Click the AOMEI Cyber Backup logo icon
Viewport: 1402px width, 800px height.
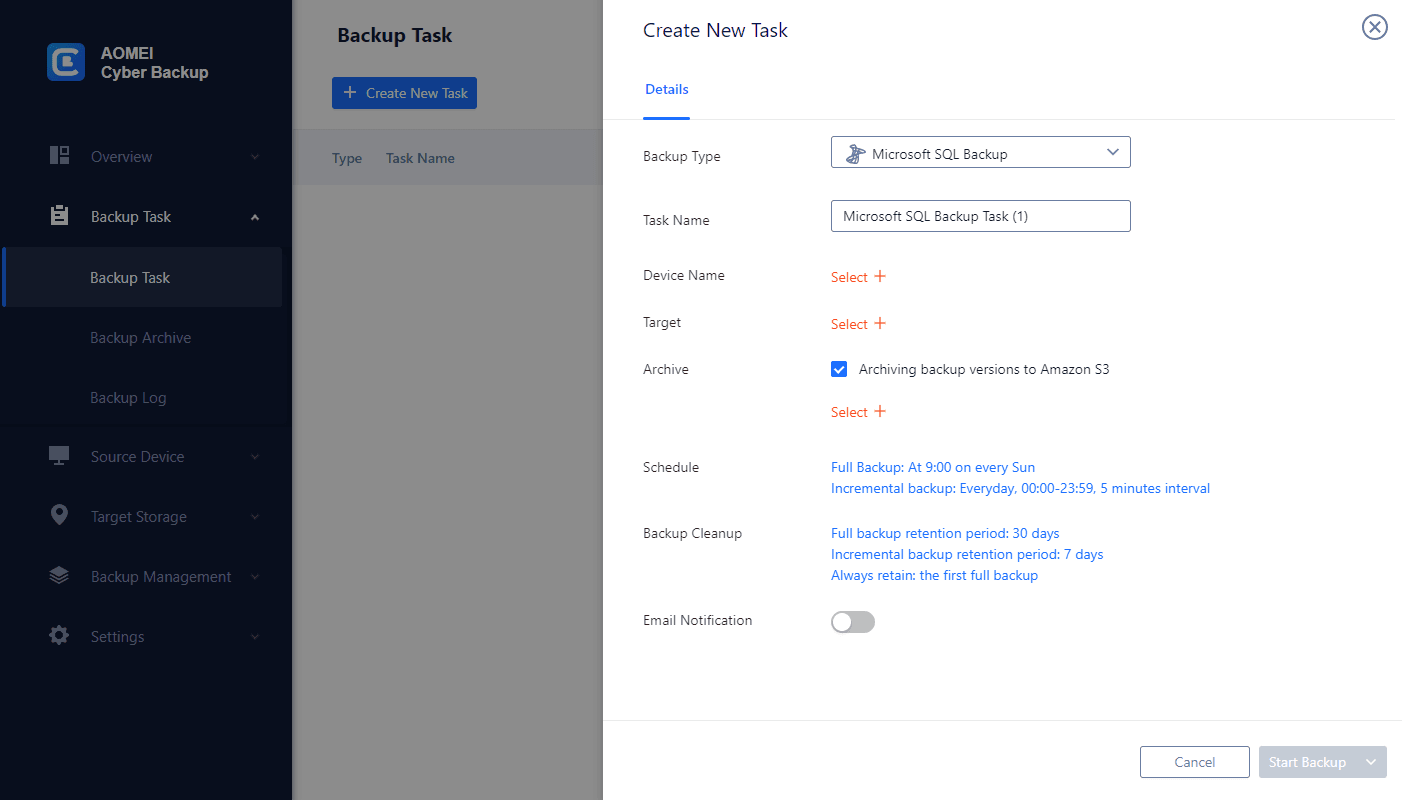[66, 61]
